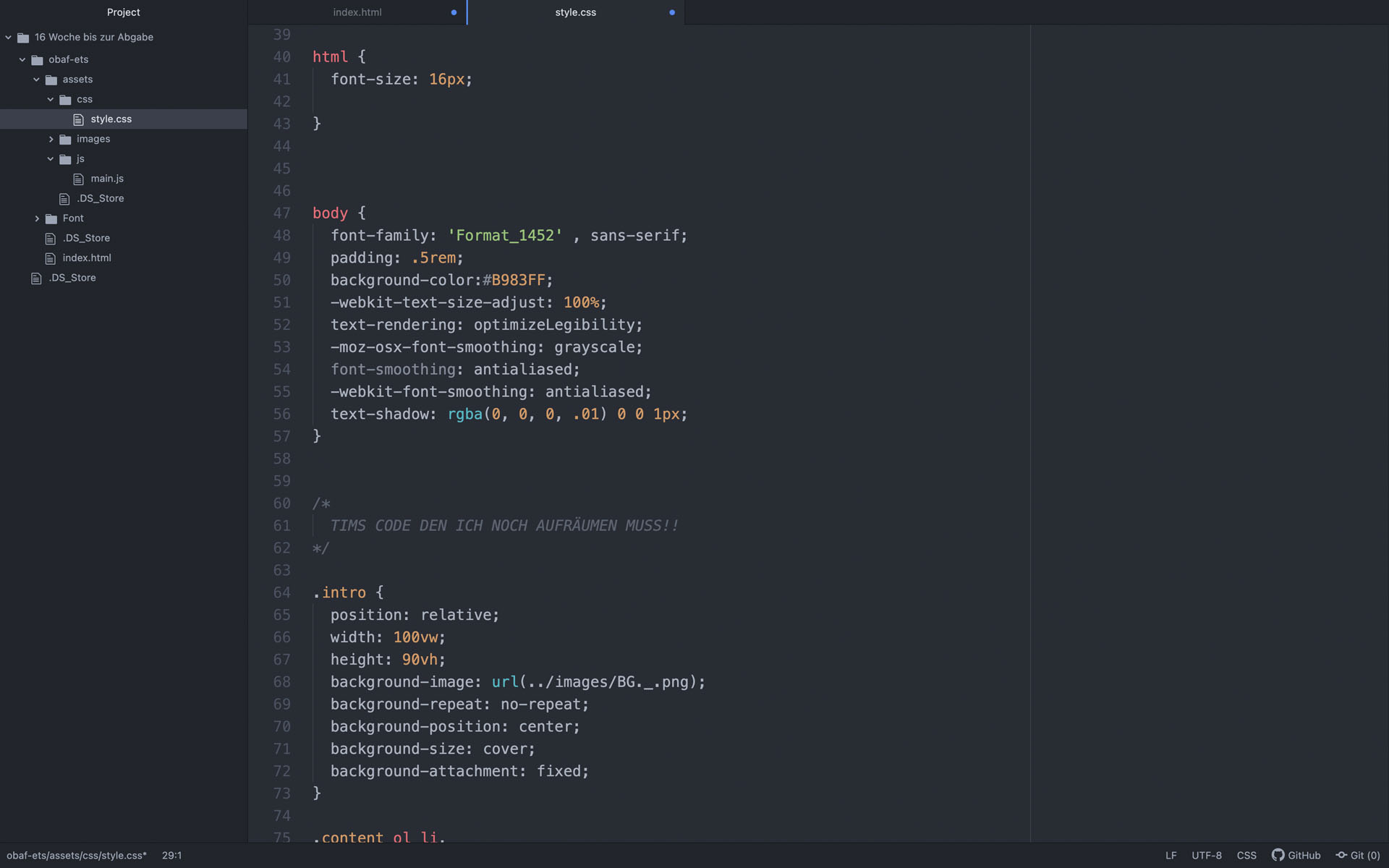Screen dimensions: 1389x868
Task: Click the js folder icon
Action: click(x=65, y=159)
